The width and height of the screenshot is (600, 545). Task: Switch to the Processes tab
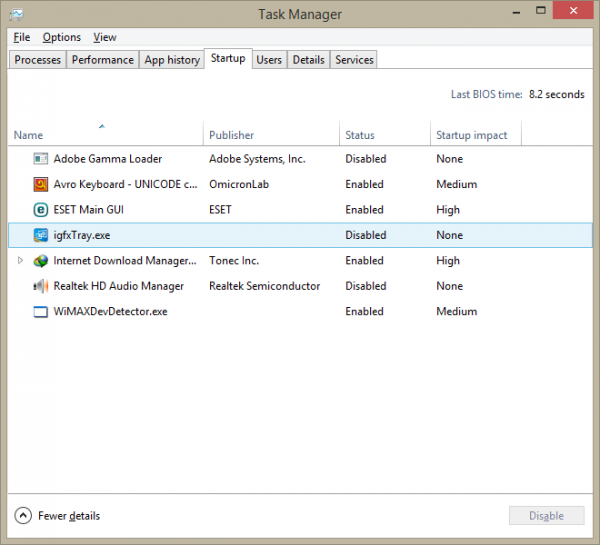[x=38, y=60]
